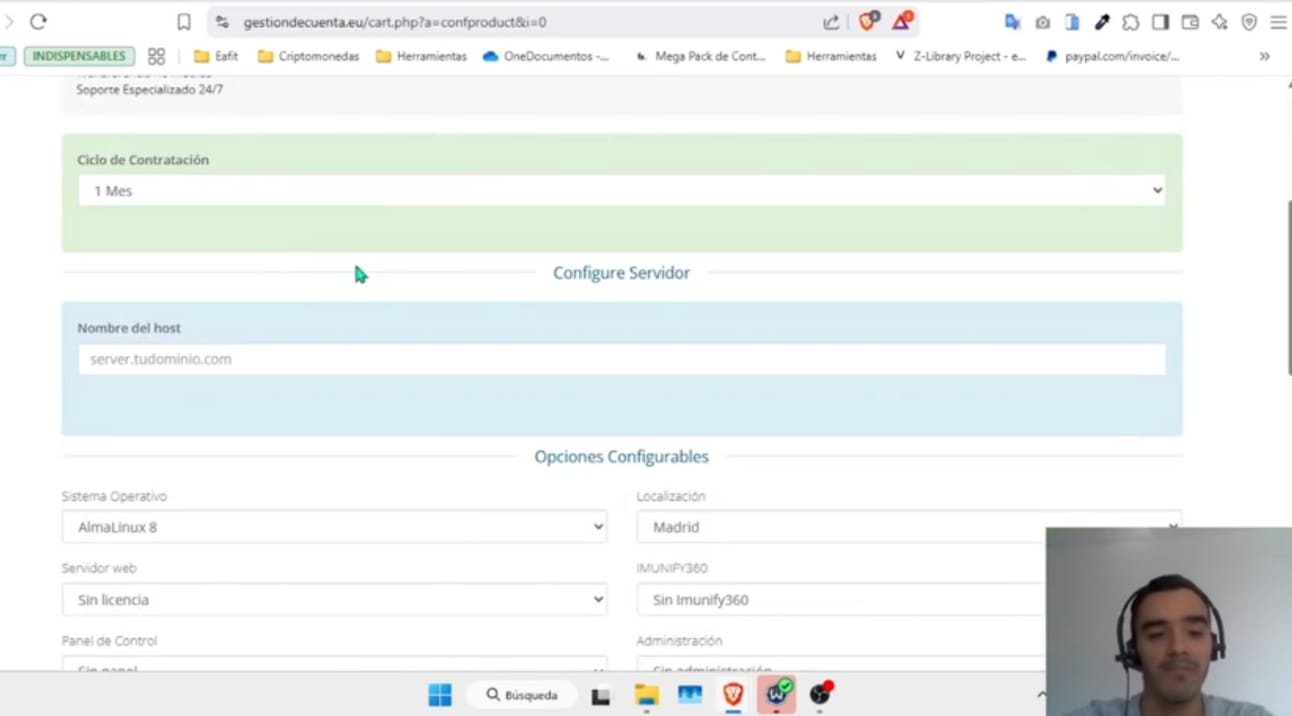Image resolution: width=1292 pixels, height=716 pixels.
Task: Open the blue monitor app in the taskbar
Action: click(x=690, y=694)
